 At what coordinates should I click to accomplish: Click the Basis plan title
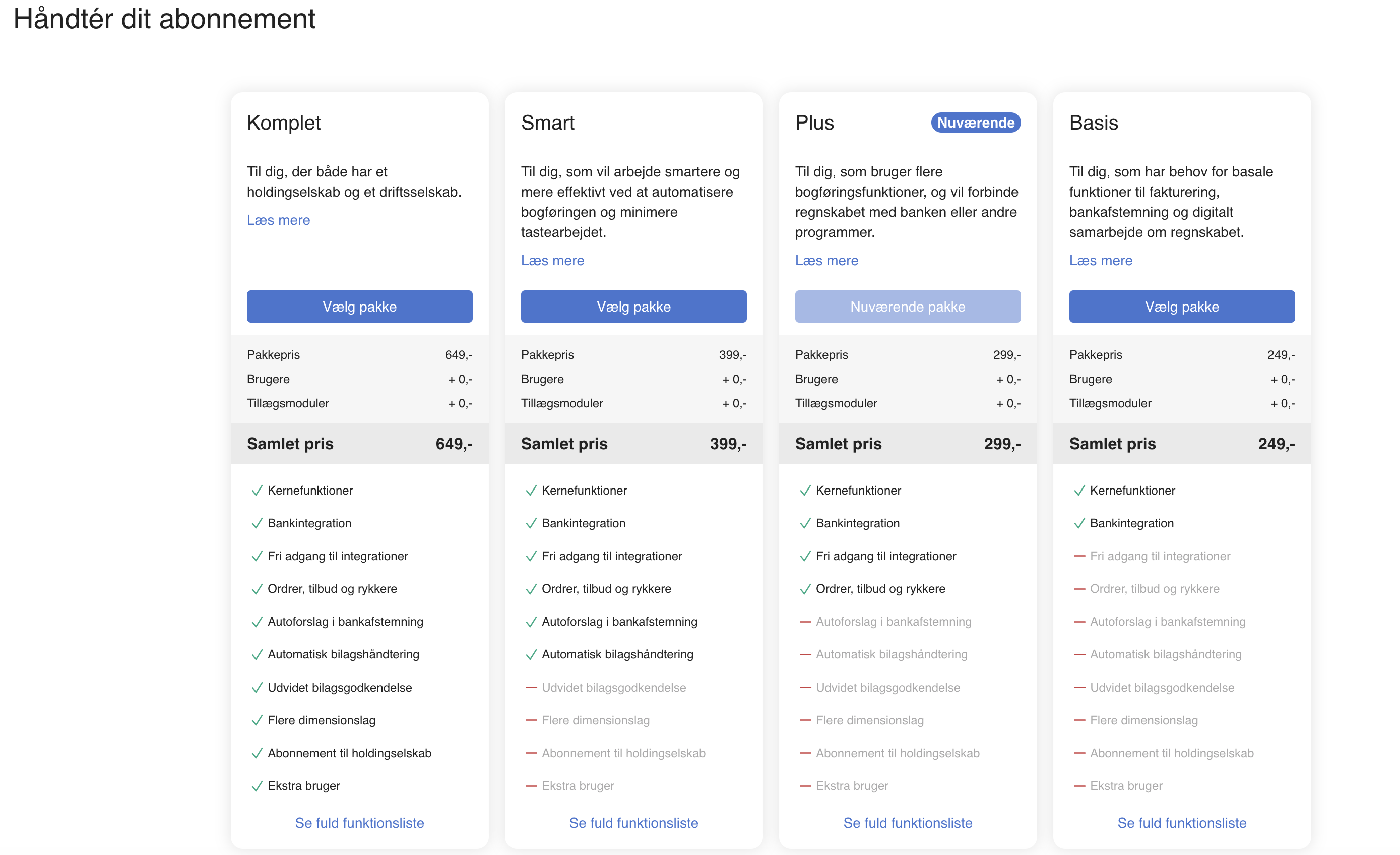point(1094,123)
